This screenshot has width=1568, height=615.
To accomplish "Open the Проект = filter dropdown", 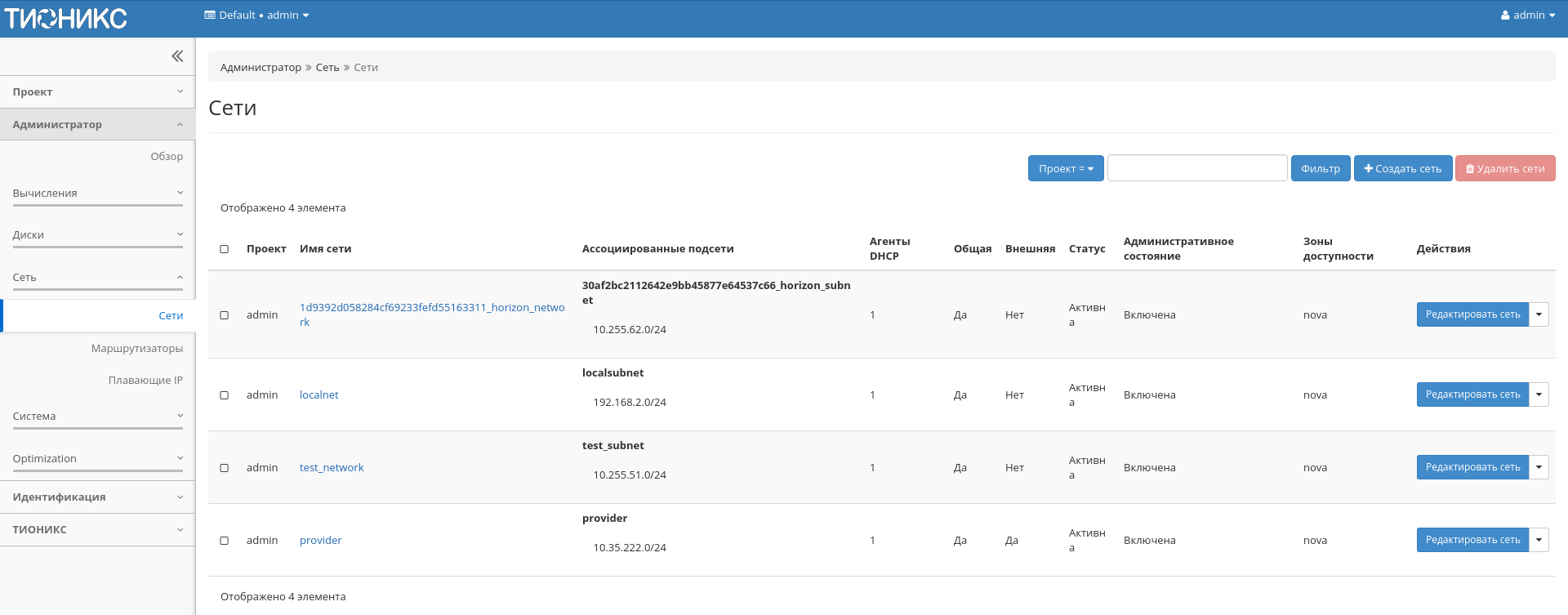I will [1065, 168].
